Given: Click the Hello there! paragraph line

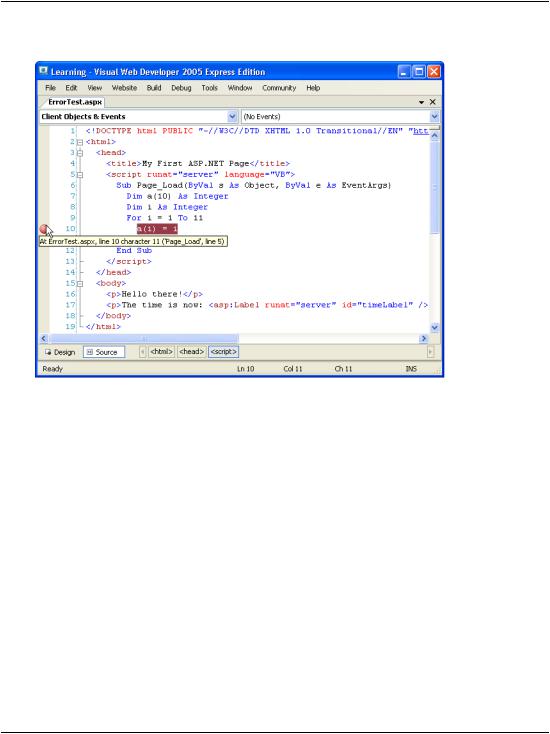Looking at the screenshot, I should click(x=154, y=294).
